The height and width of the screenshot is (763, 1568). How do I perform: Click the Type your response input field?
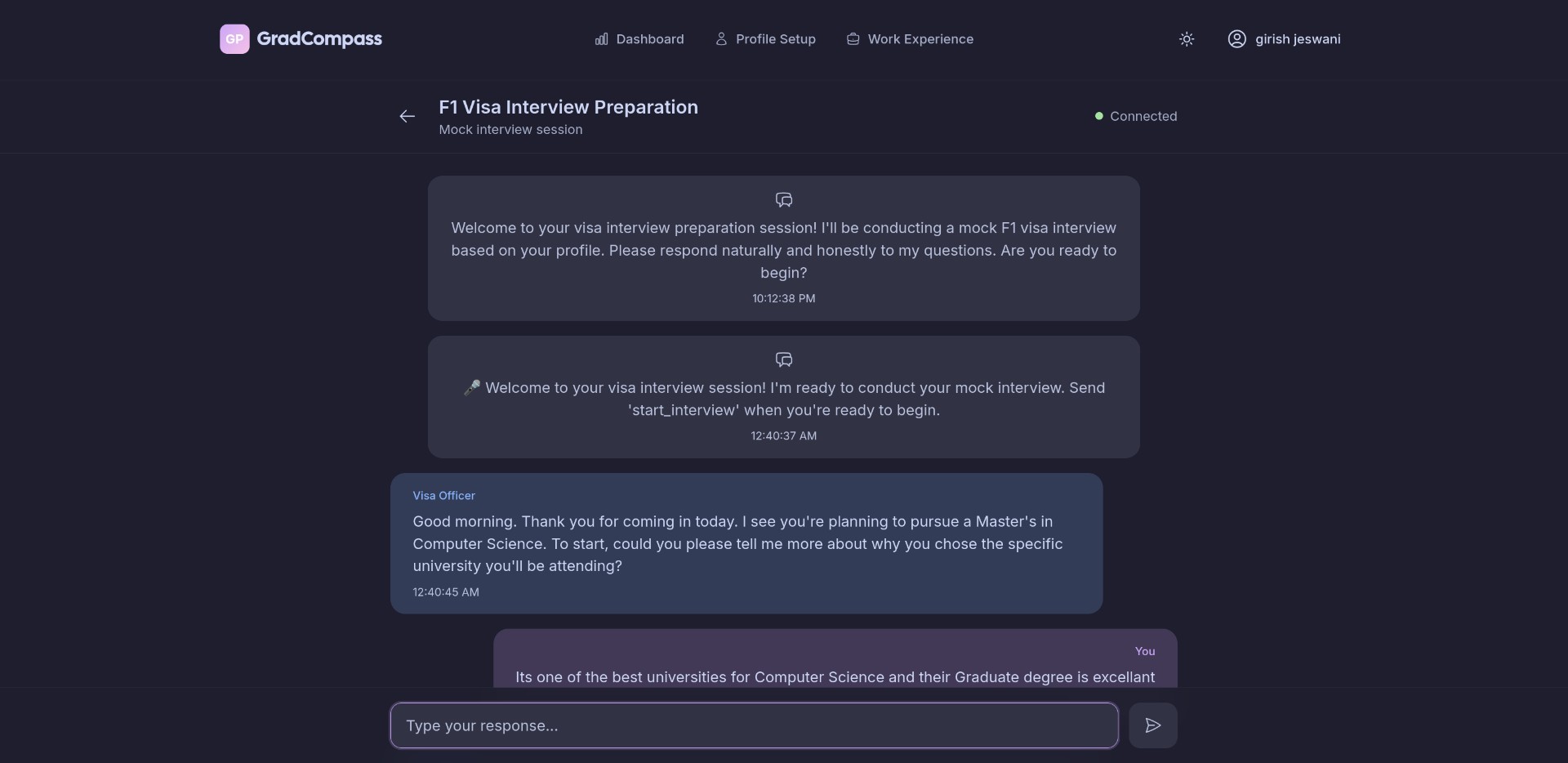[x=753, y=725]
